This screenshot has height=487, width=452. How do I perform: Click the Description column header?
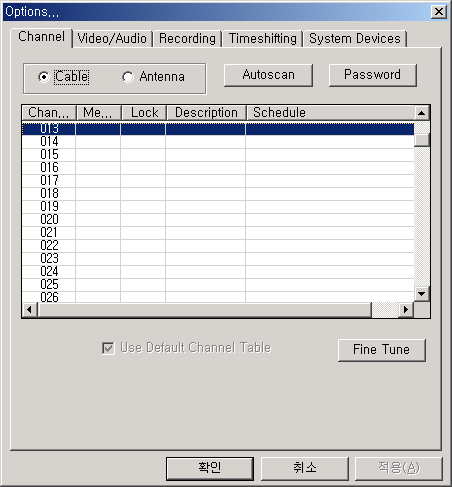pos(206,113)
